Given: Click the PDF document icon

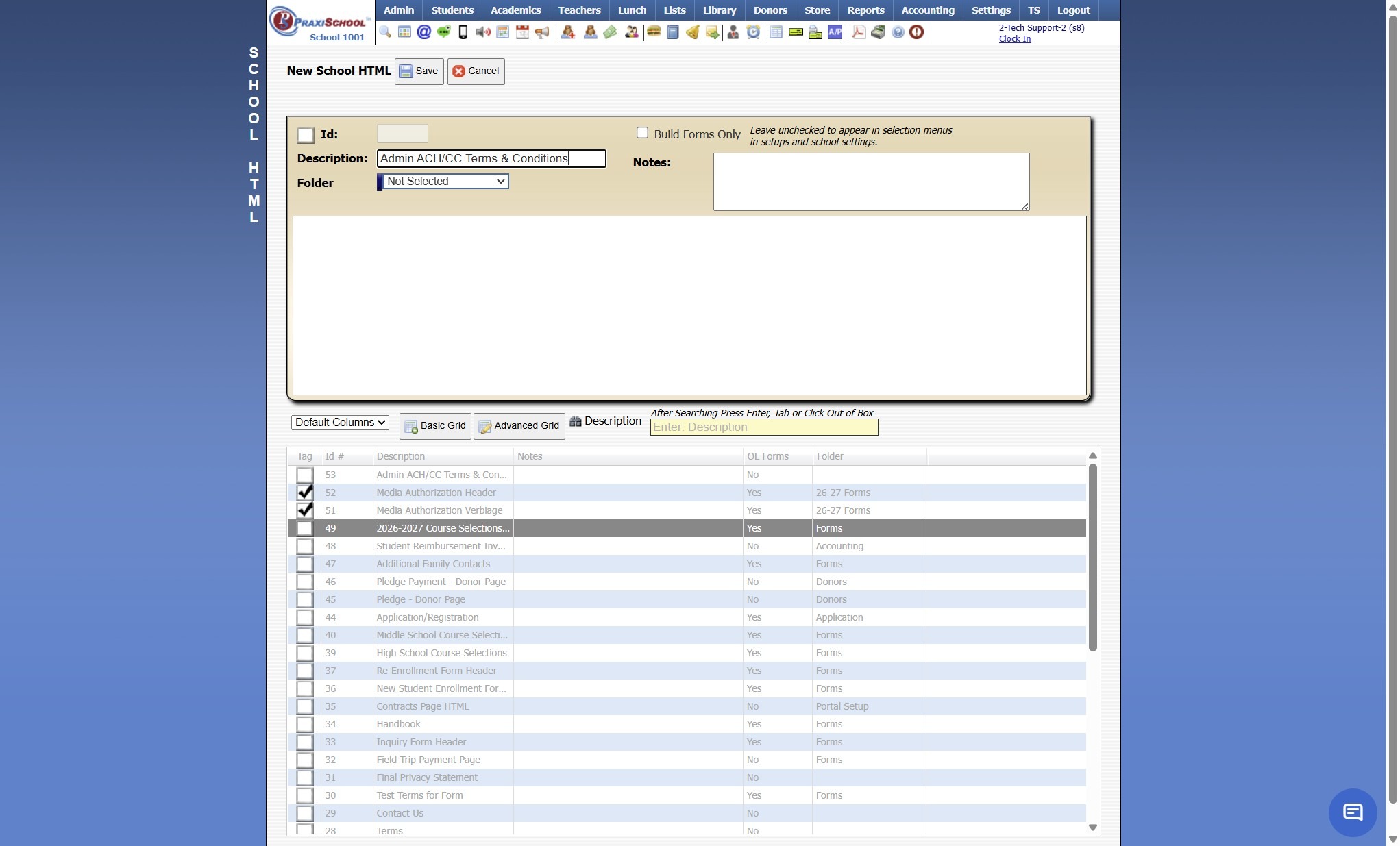Looking at the screenshot, I should point(858,32).
